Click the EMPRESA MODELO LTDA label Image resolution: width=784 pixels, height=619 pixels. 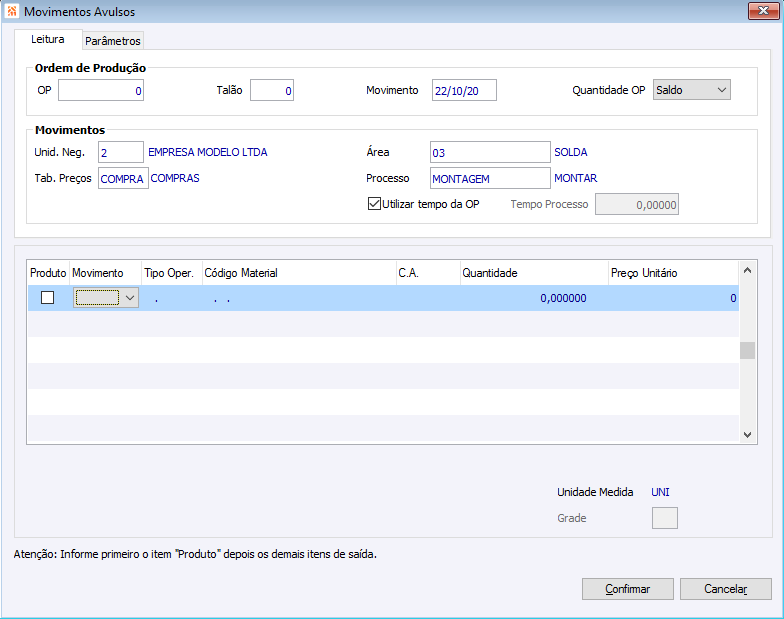208,152
